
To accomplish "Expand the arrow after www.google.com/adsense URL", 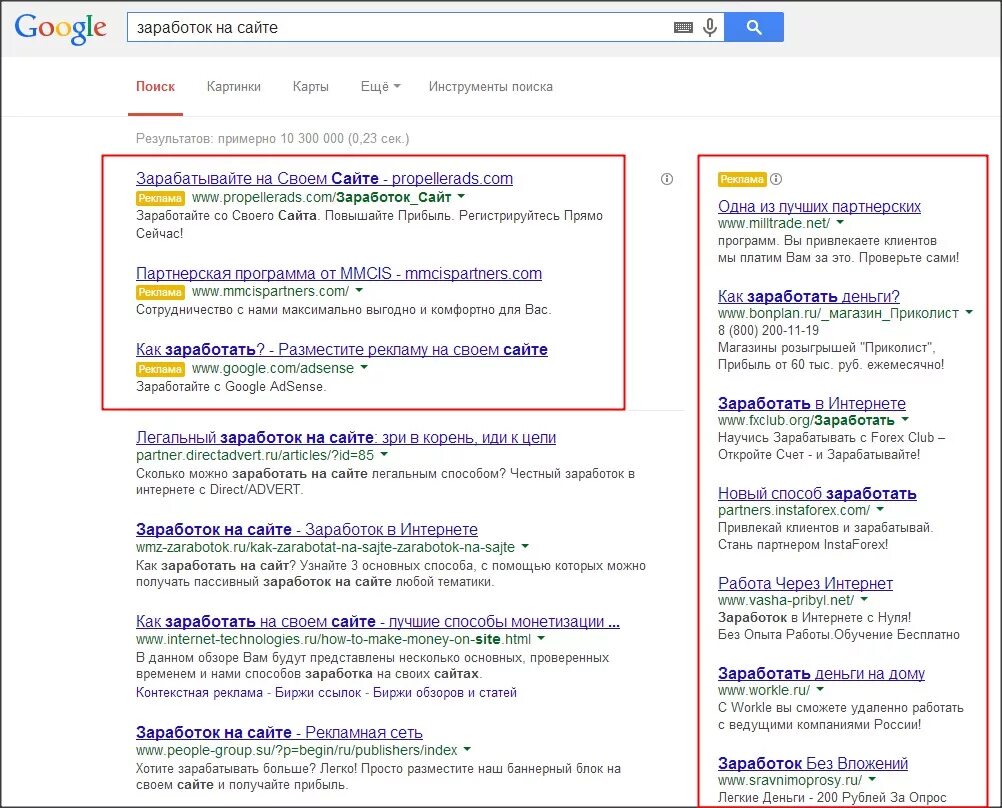I will pyautogui.click(x=364, y=368).
